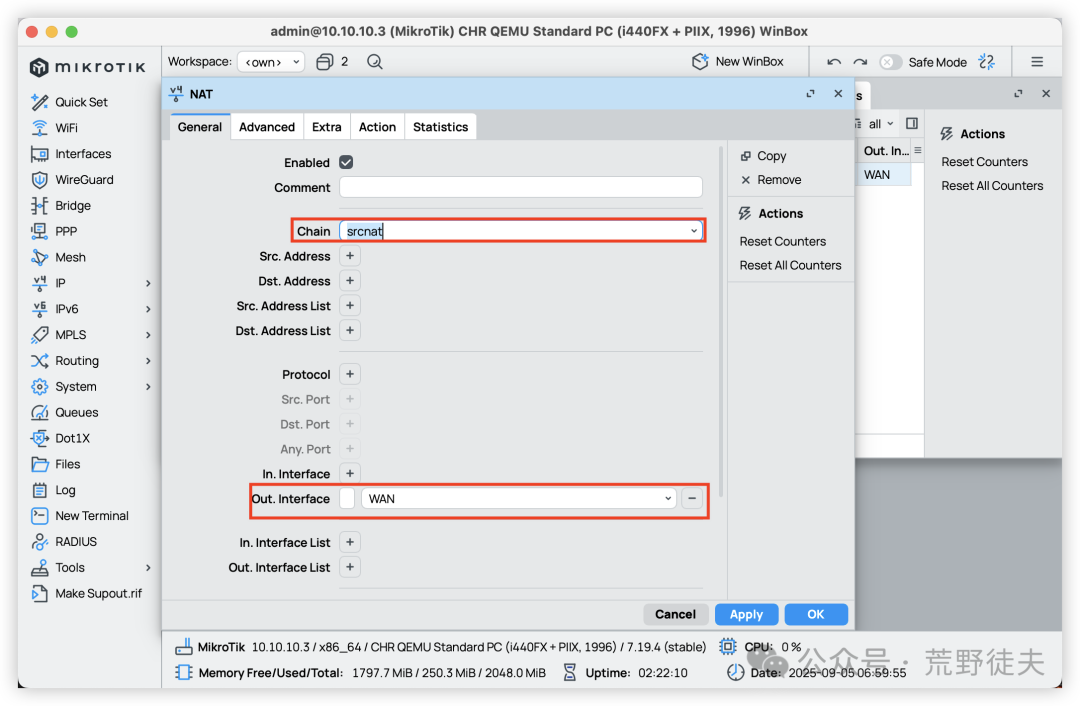
Task: Open Quick Set from the sidebar
Action: (x=70, y=102)
